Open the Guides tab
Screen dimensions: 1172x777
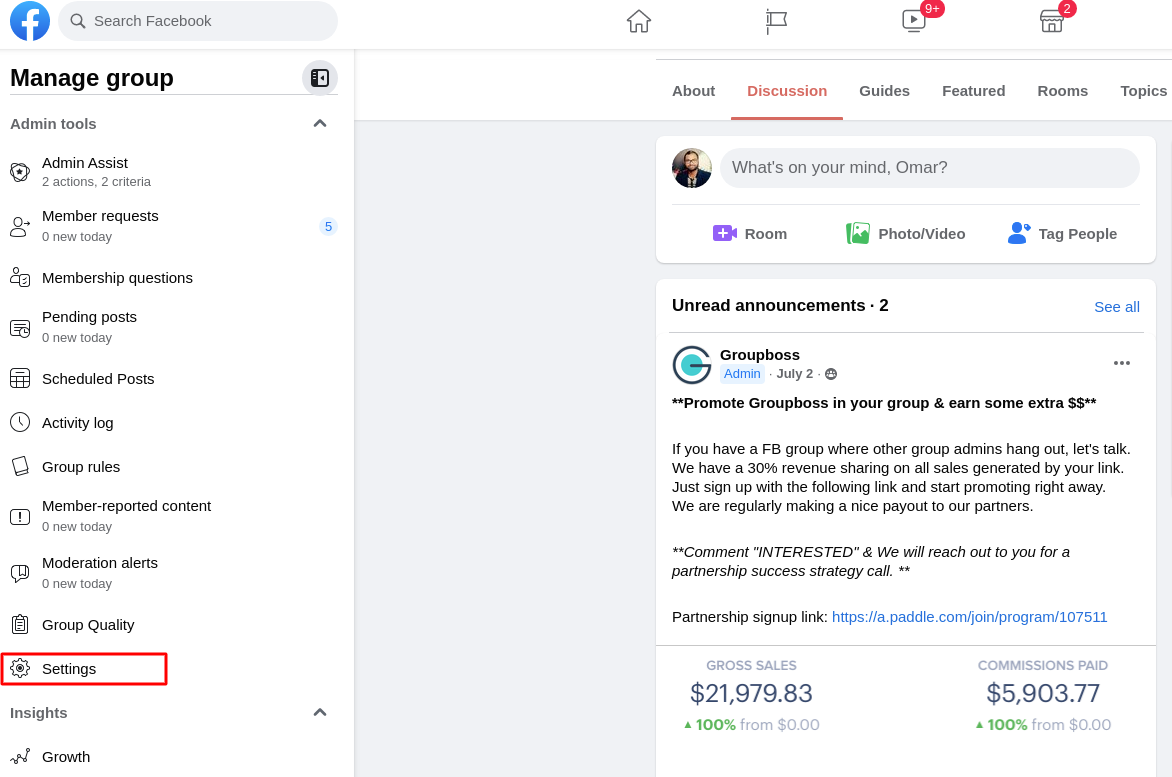point(884,91)
